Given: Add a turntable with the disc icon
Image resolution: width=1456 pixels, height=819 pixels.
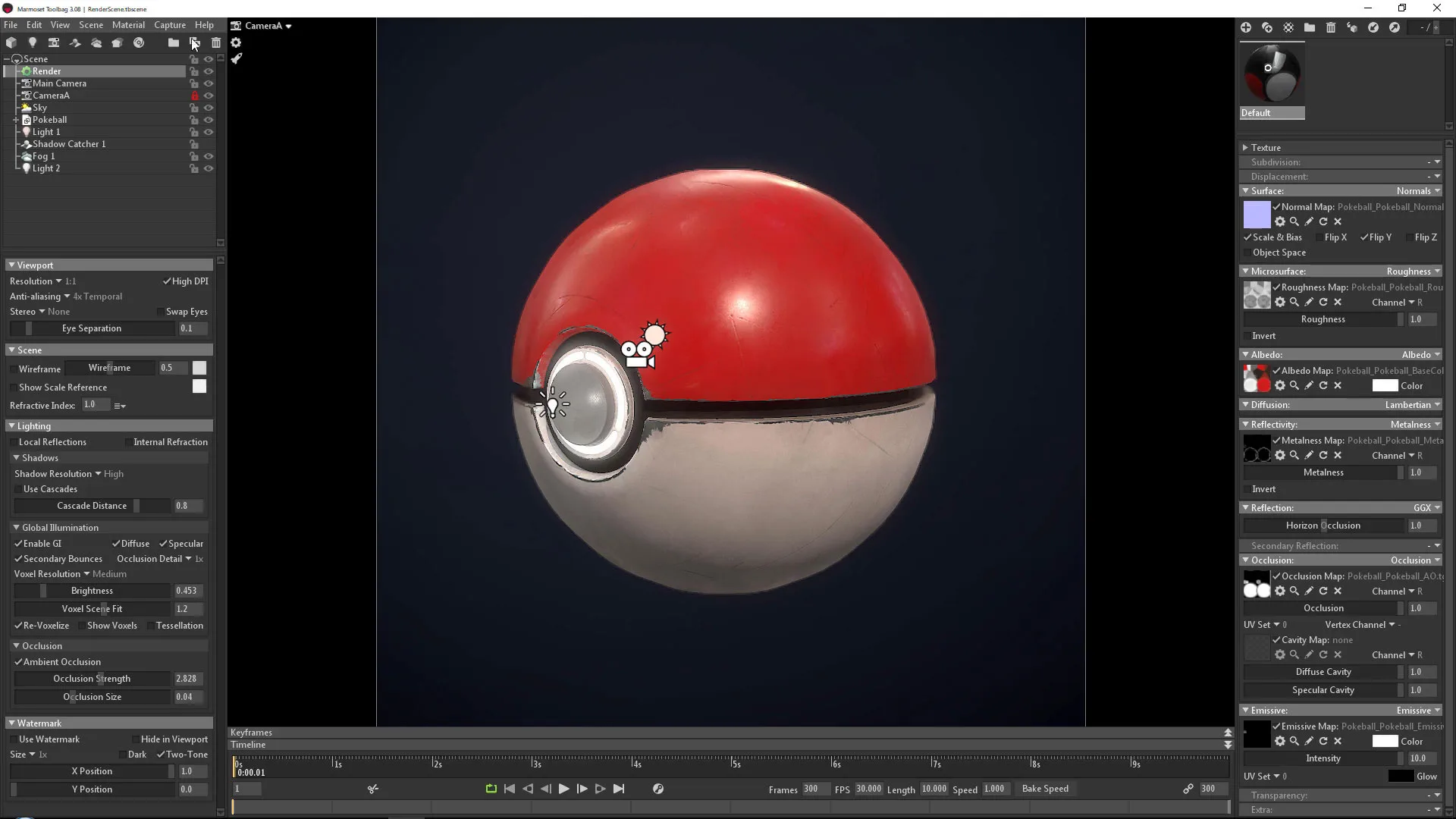Looking at the screenshot, I should 139,42.
